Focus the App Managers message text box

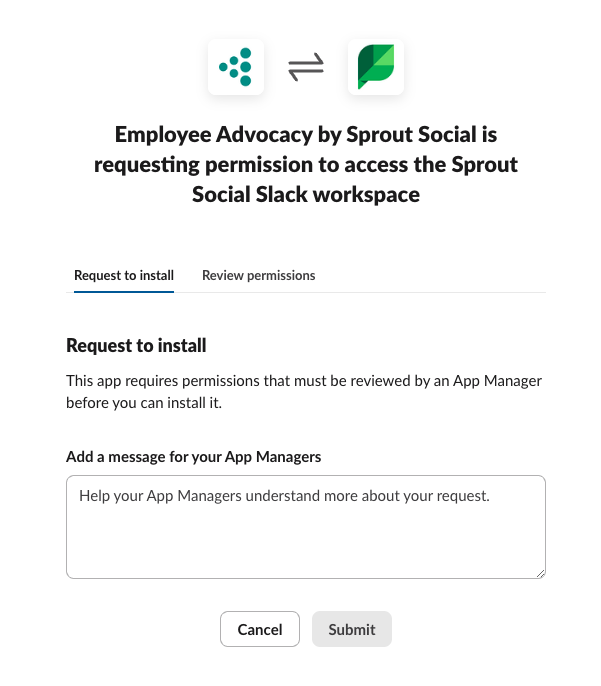(x=306, y=527)
